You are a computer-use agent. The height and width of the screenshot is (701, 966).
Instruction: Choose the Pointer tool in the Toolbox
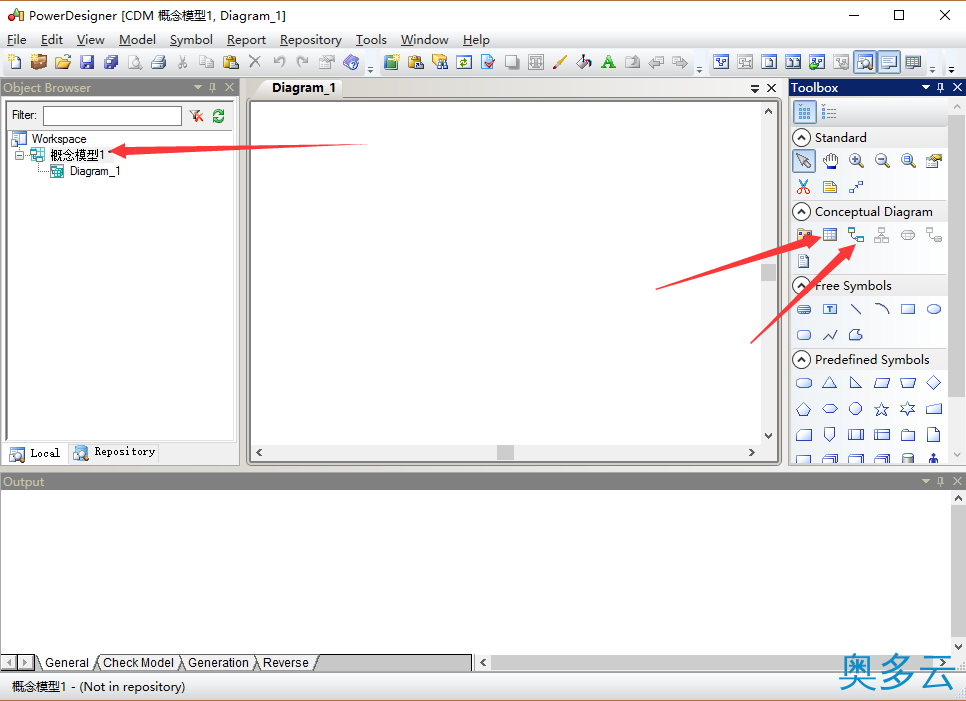(x=804, y=161)
